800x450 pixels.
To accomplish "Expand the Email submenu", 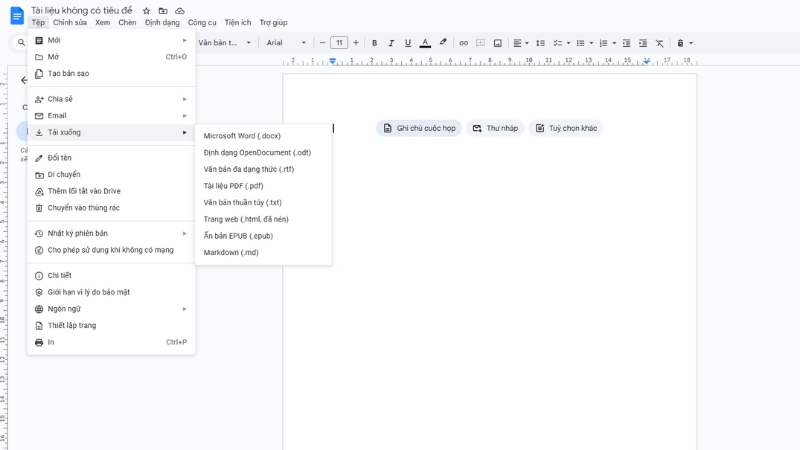I will 111,116.
